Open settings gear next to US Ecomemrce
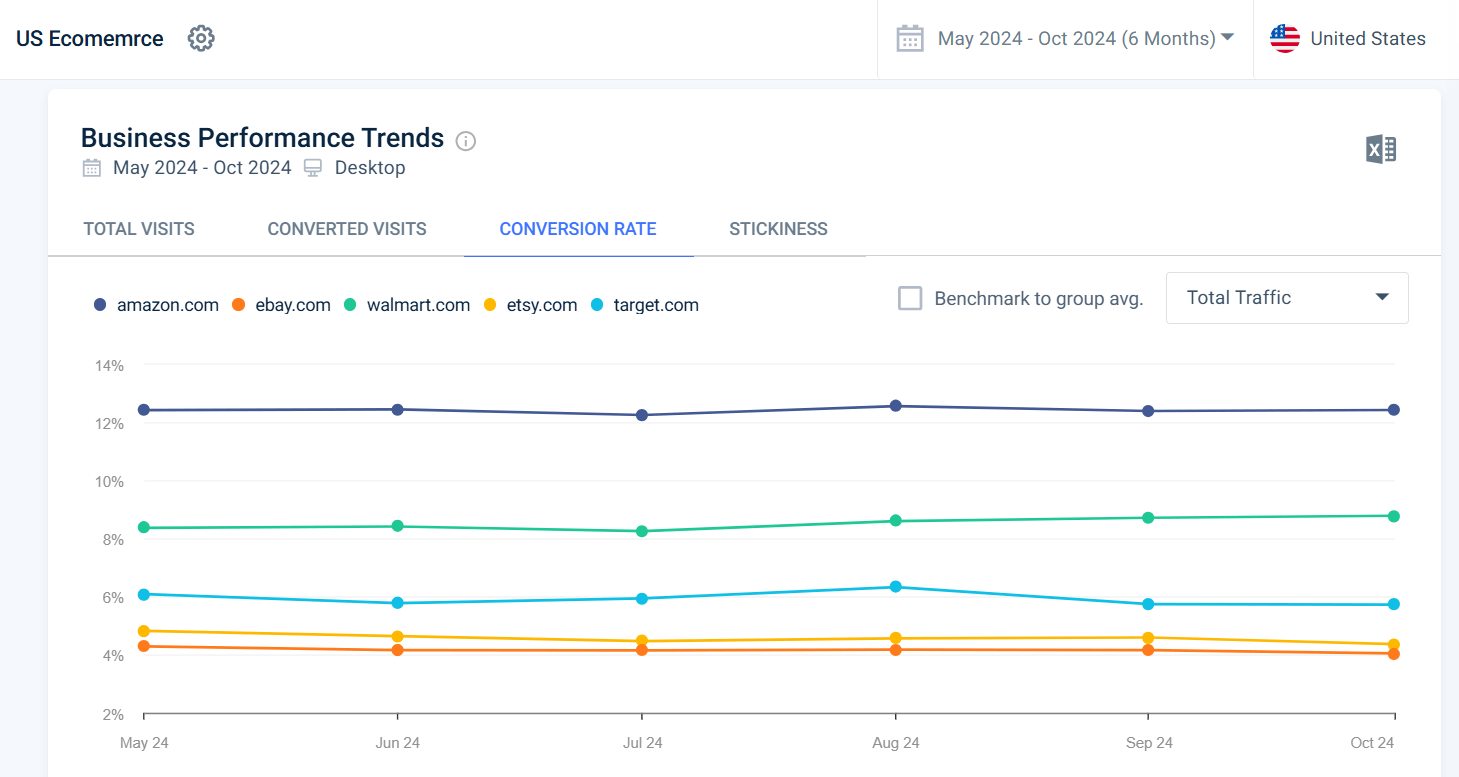The width and height of the screenshot is (1459, 777). 201,39
